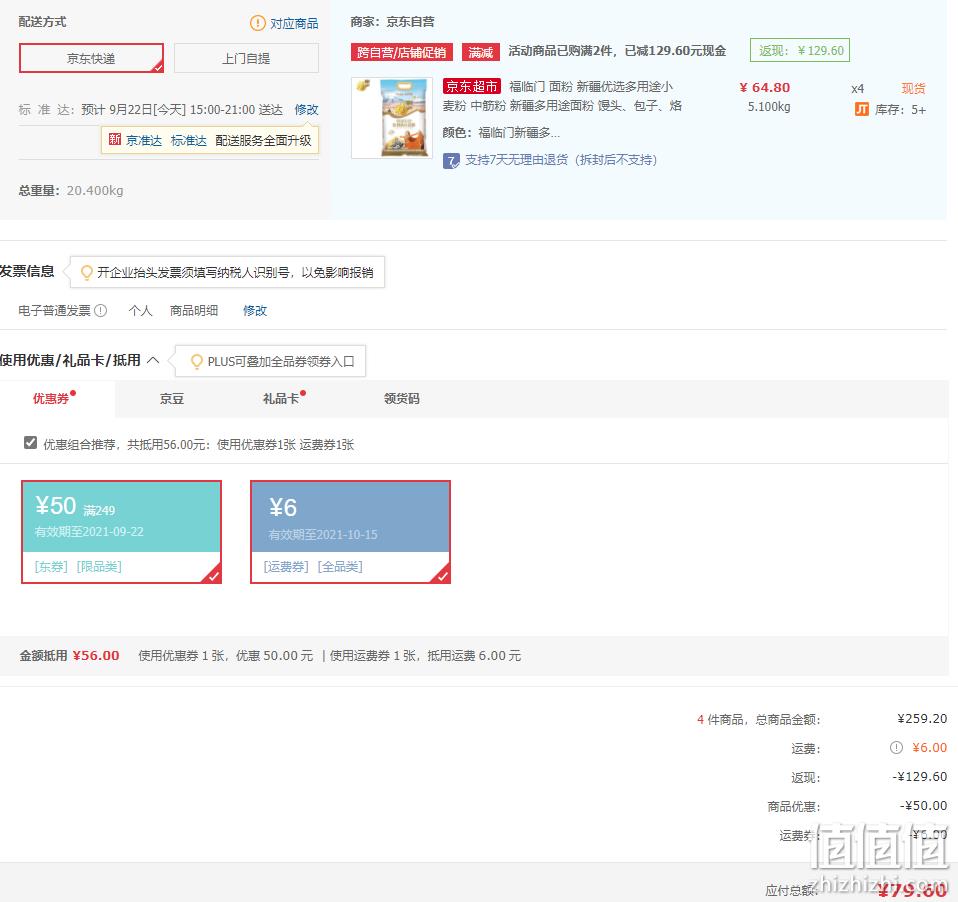Open the 京准达 link
958x902 pixels.
[144, 141]
